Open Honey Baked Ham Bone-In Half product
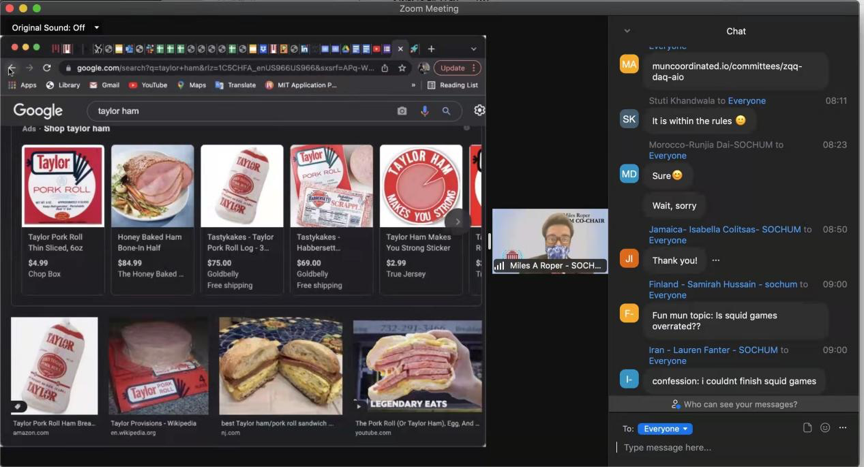 click(152, 219)
